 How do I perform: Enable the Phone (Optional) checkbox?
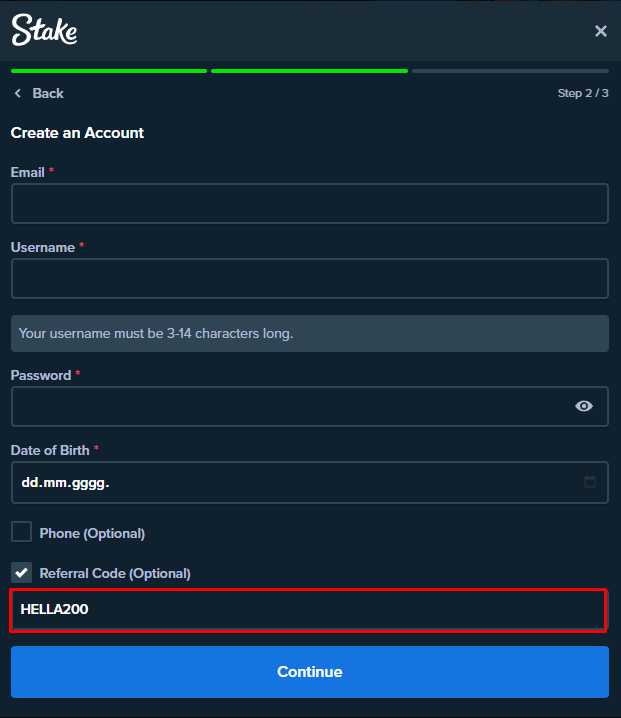coord(21,532)
